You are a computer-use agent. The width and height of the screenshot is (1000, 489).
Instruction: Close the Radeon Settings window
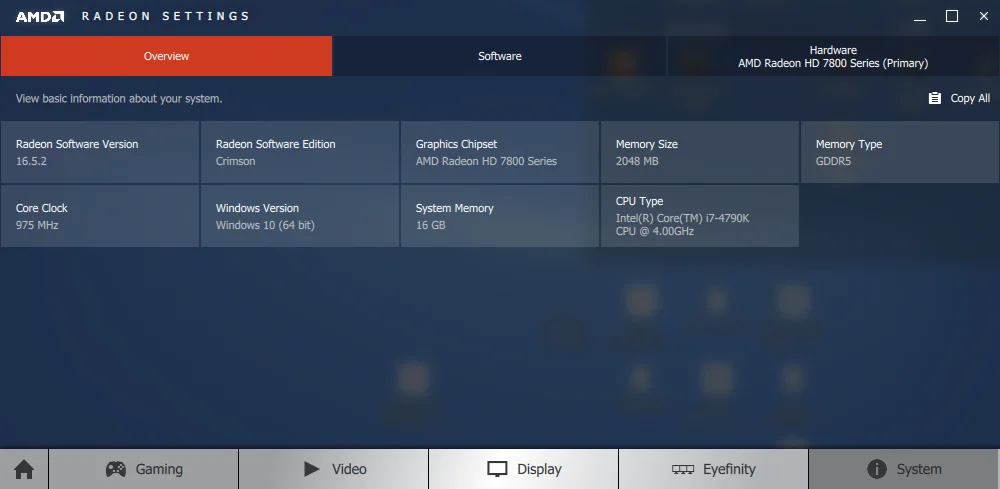tap(983, 17)
